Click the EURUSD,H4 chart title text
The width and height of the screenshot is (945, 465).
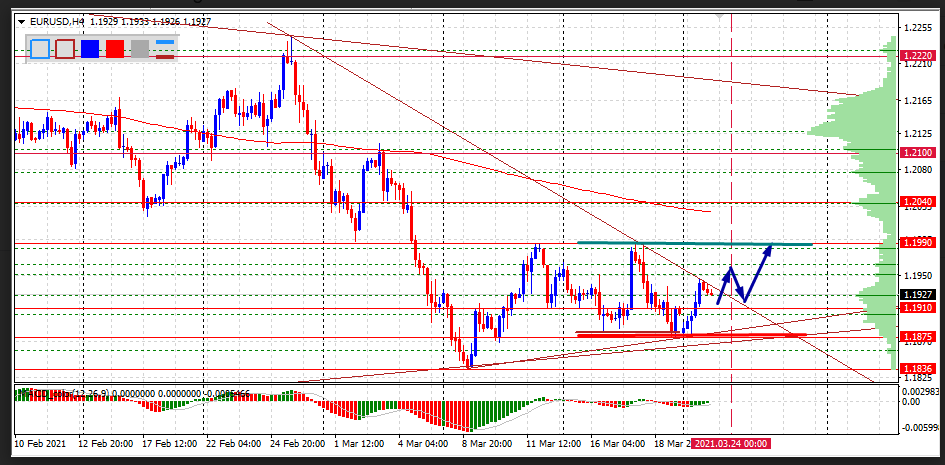pyautogui.click(x=58, y=20)
